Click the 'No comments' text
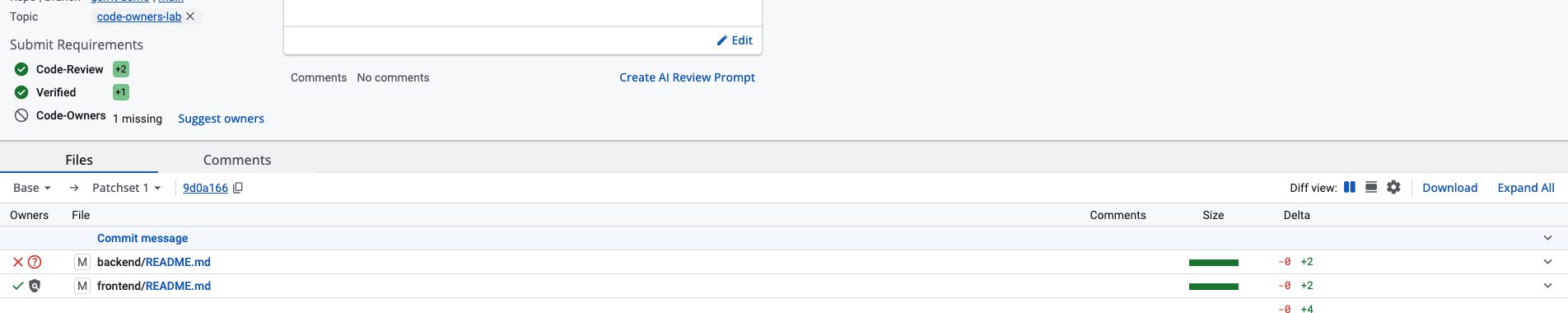 pyautogui.click(x=393, y=77)
